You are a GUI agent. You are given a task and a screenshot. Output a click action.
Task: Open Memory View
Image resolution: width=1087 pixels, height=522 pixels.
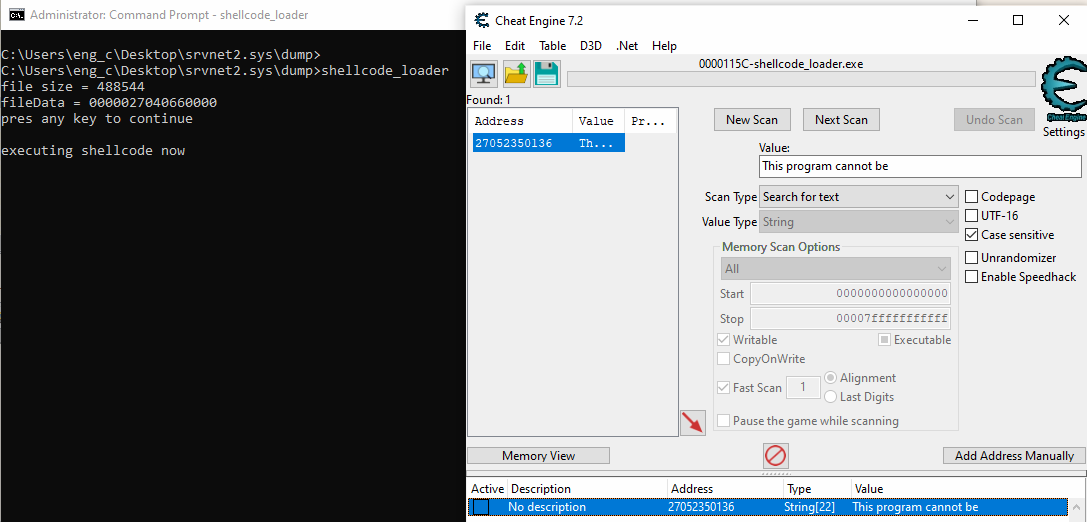539,455
